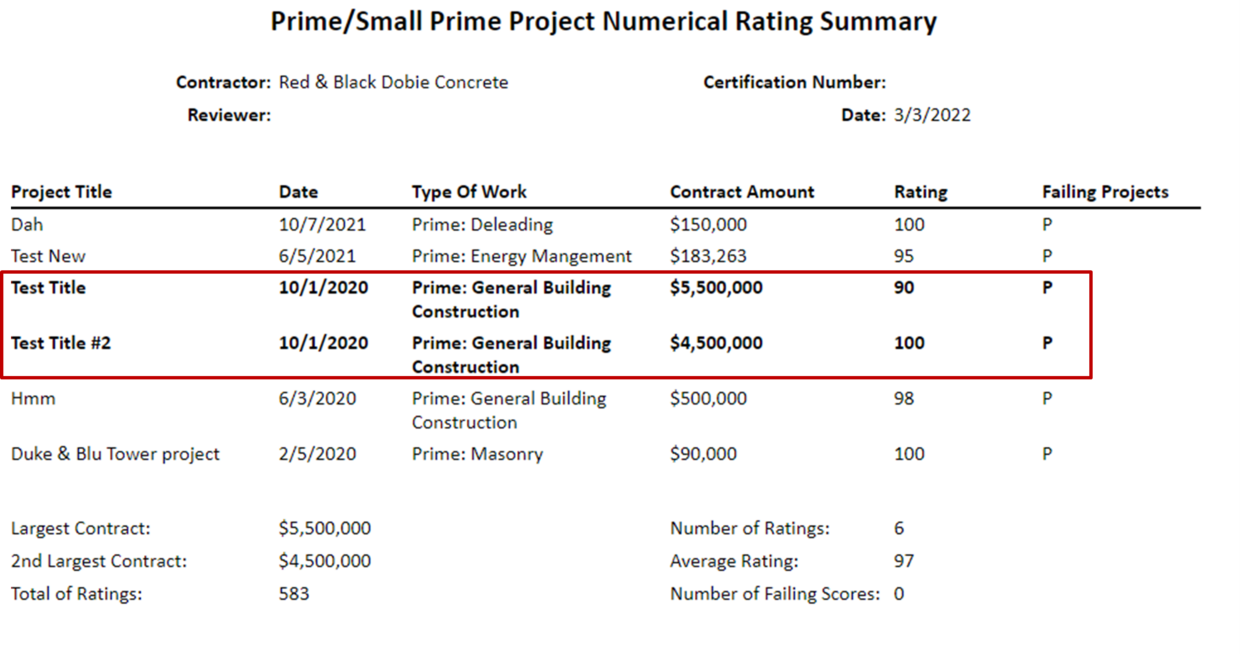Click the Failing Projects column header
This screenshot has width=1240, height=654.
pos(1104,192)
